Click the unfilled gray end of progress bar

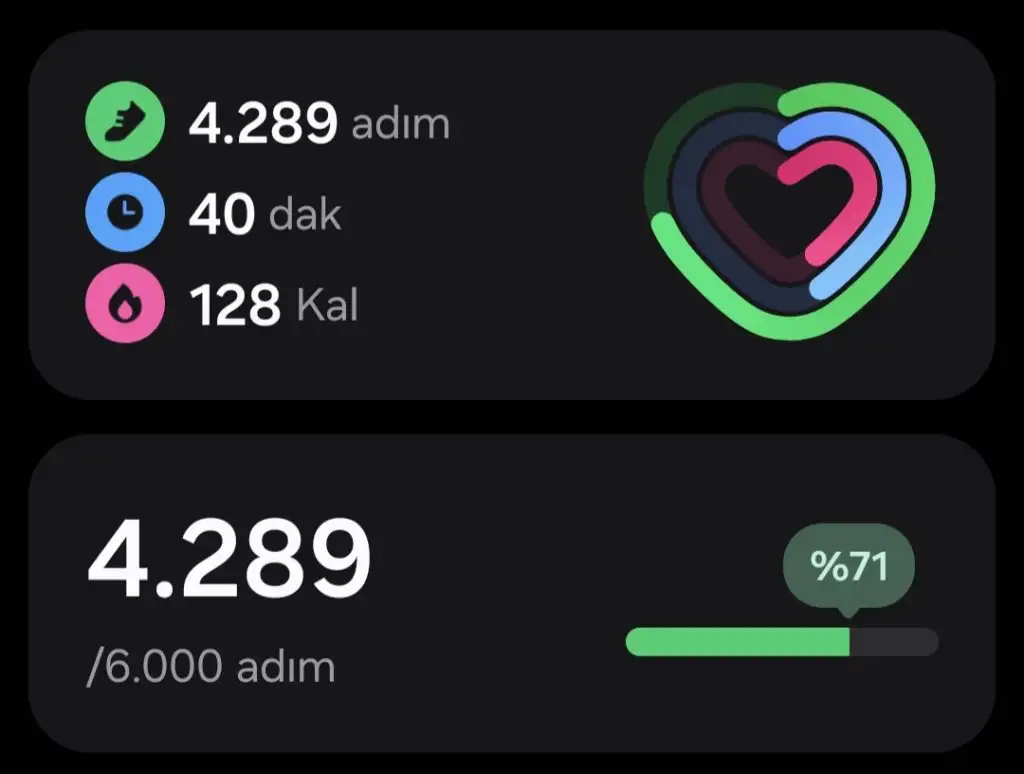click(x=895, y=641)
